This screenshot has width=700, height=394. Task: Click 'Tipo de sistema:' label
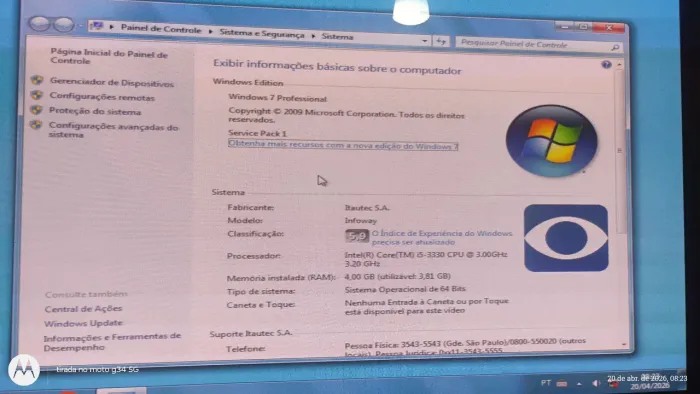[x=261, y=291]
